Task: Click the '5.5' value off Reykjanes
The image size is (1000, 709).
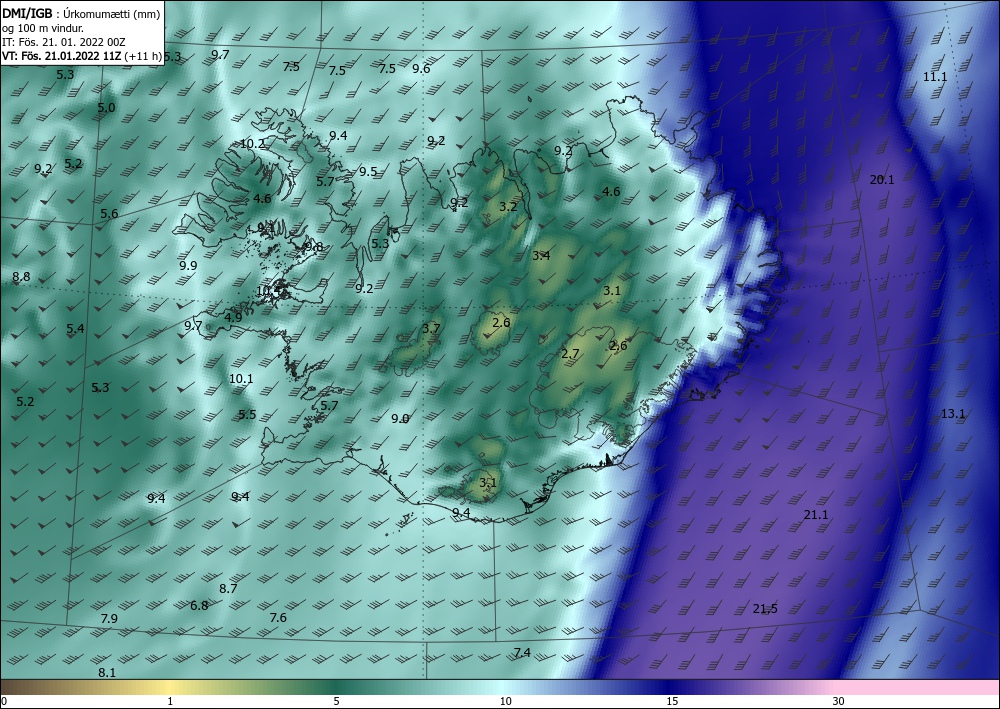Action: point(247,415)
